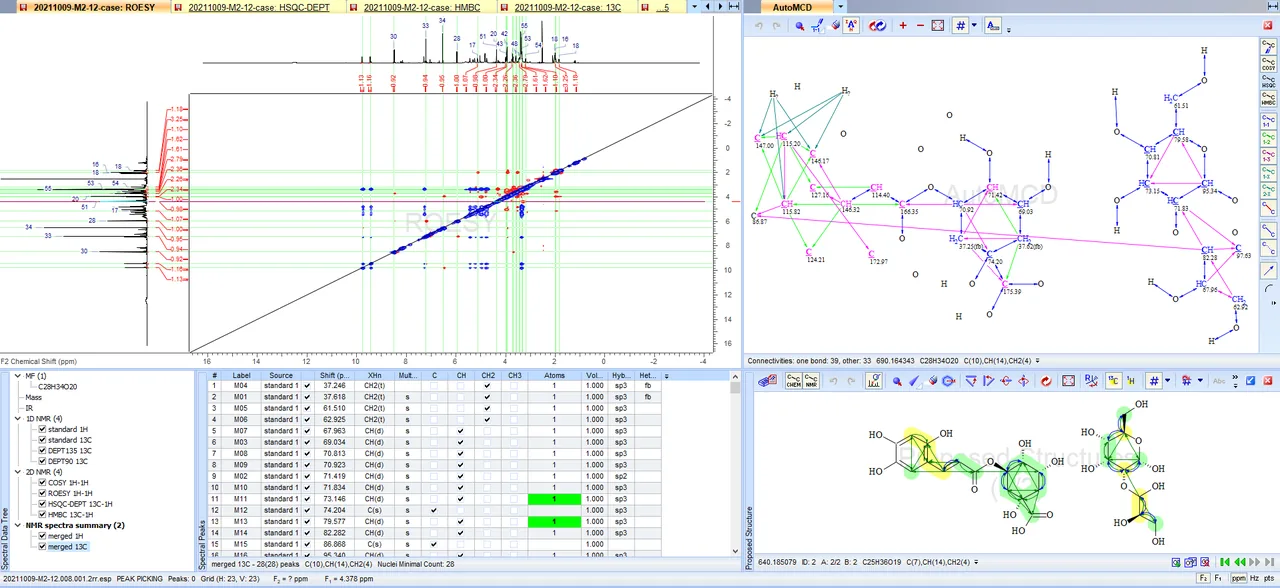The width and height of the screenshot is (1280, 588).
Task: Click the green cell in row M11
Action: pos(554,499)
